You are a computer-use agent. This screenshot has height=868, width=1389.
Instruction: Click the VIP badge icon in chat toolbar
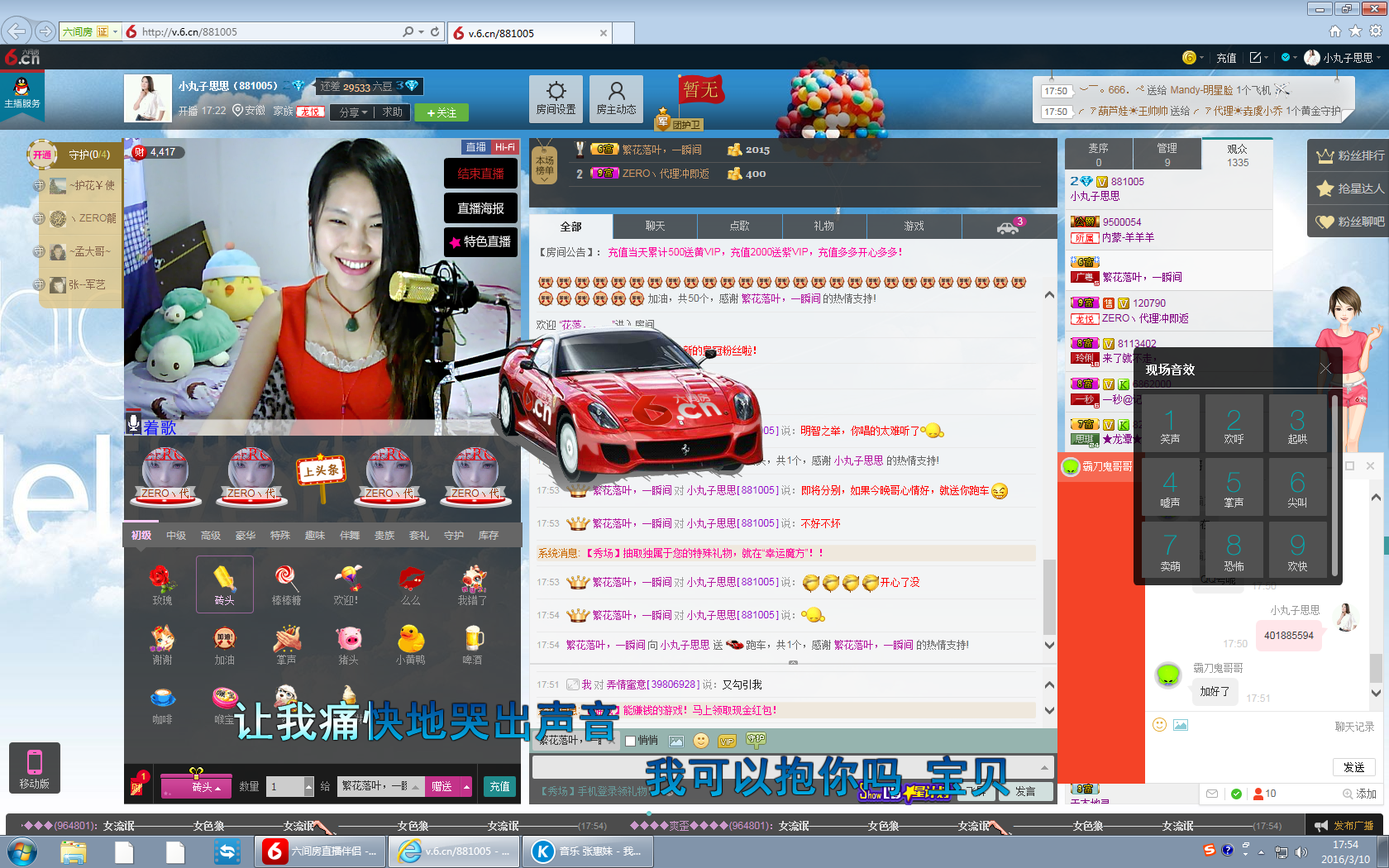(x=727, y=742)
